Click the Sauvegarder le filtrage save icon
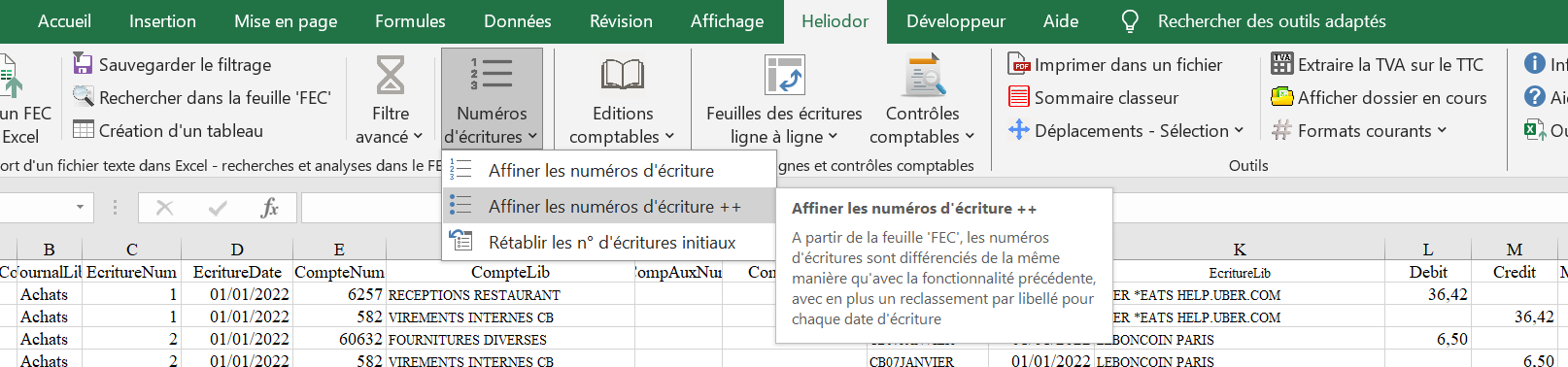1568x367 pixels. [84, 64]
